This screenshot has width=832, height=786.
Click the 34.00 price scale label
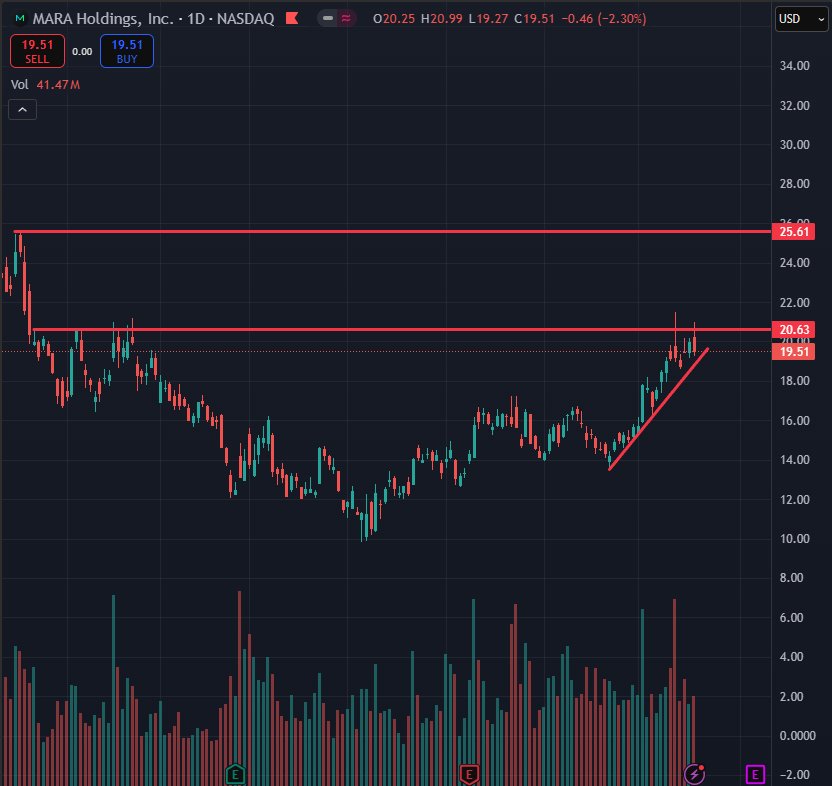(794, 66)
